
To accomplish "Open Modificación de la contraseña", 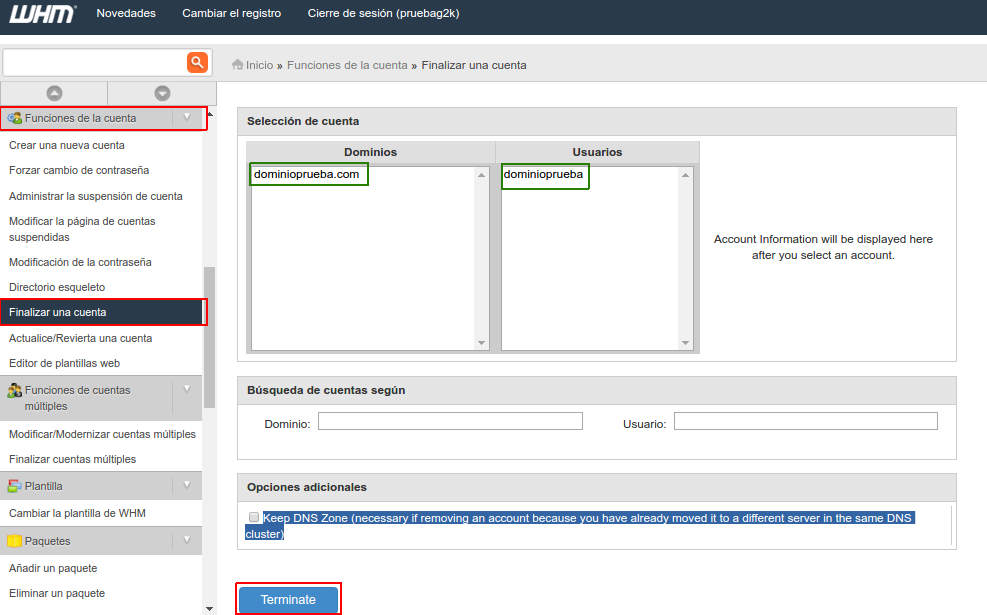I will tap(80, 262).
